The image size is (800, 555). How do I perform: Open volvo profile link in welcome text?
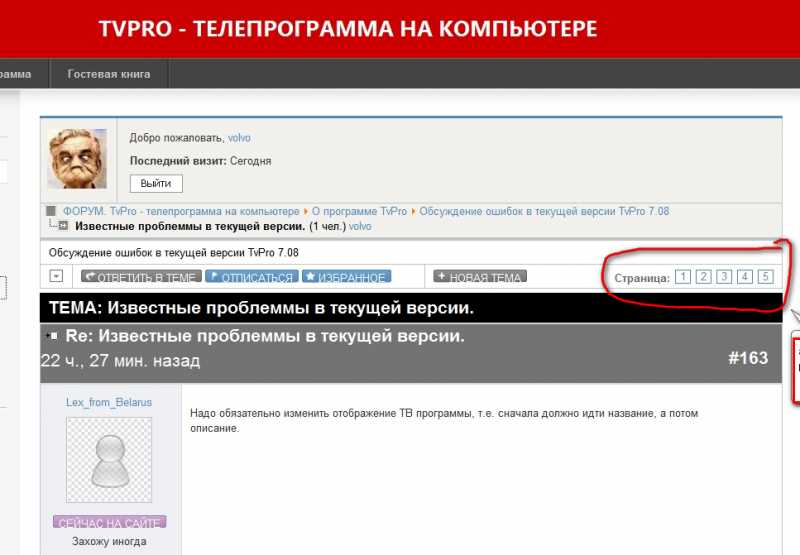click(x=239, y=138)
